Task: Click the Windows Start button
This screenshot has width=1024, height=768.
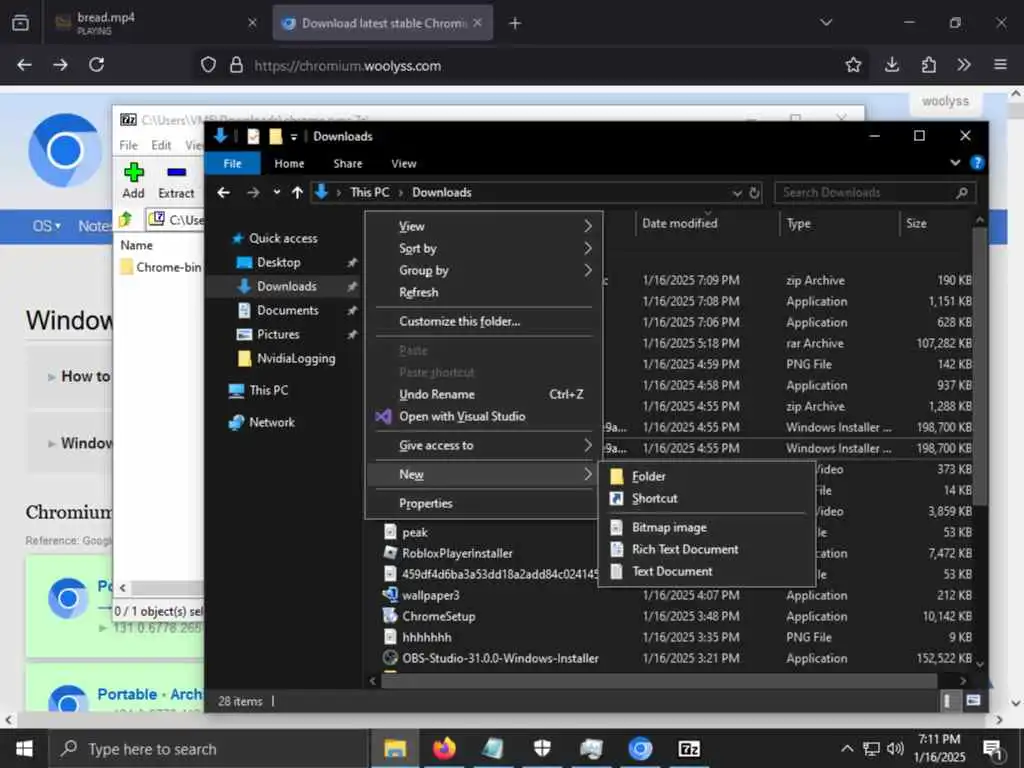Action: click(24, 748)
